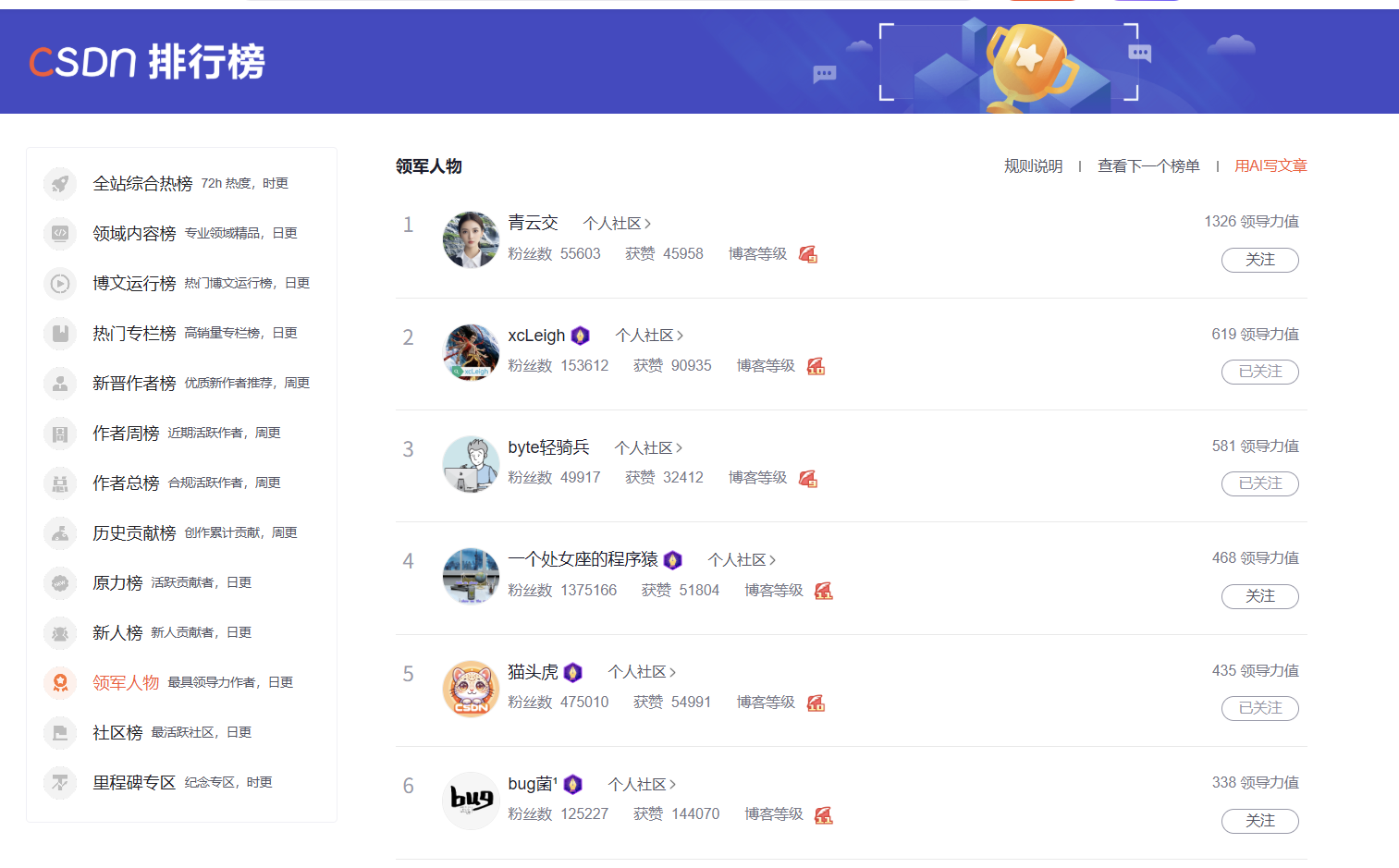Follow bug菌 with the 关注 button

[1259, 821]
